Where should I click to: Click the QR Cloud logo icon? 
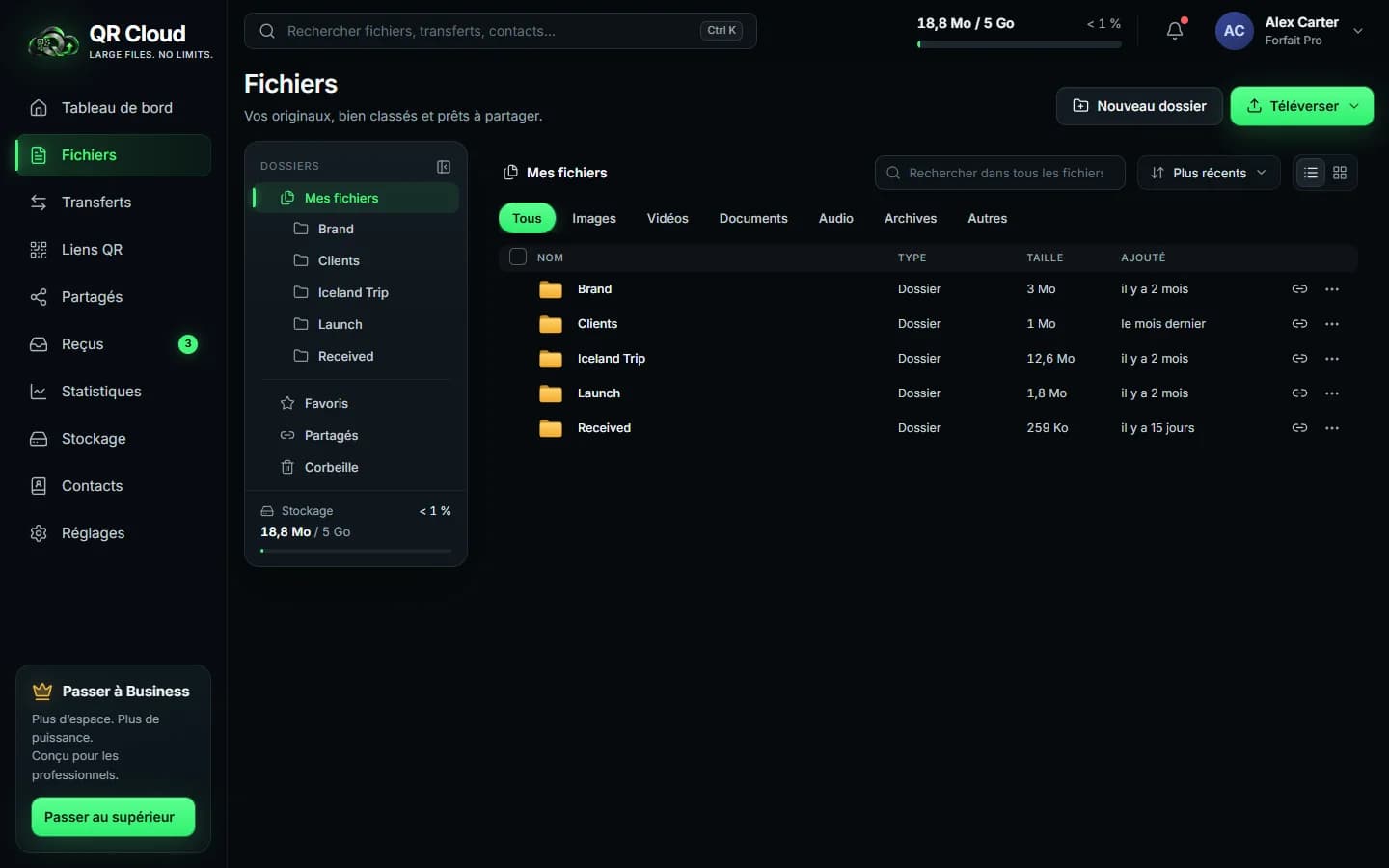click(53, 41)
